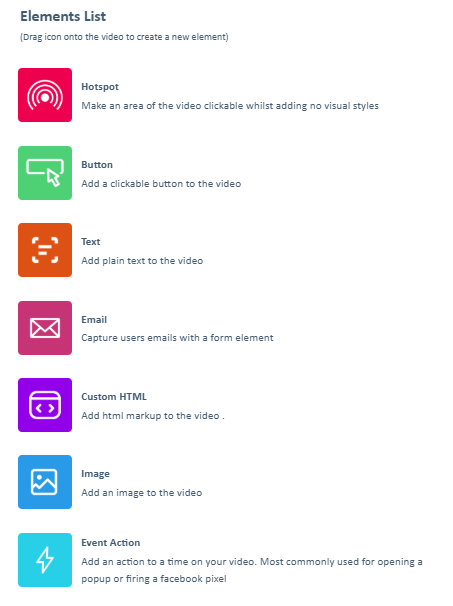The width and height of the screenshot is (453, 606).
Task: Select the Event Action title label
Action: [111, 543]
